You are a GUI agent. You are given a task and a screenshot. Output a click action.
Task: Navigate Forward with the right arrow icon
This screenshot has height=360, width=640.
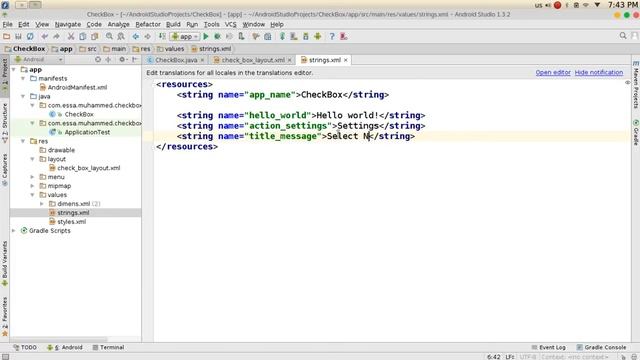click(147, 36)
